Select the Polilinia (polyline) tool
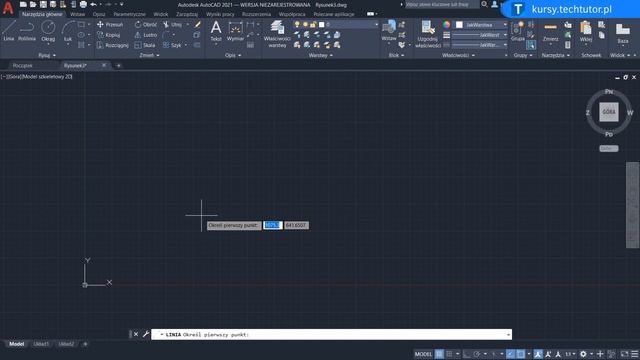 click(x=27, y=31)
